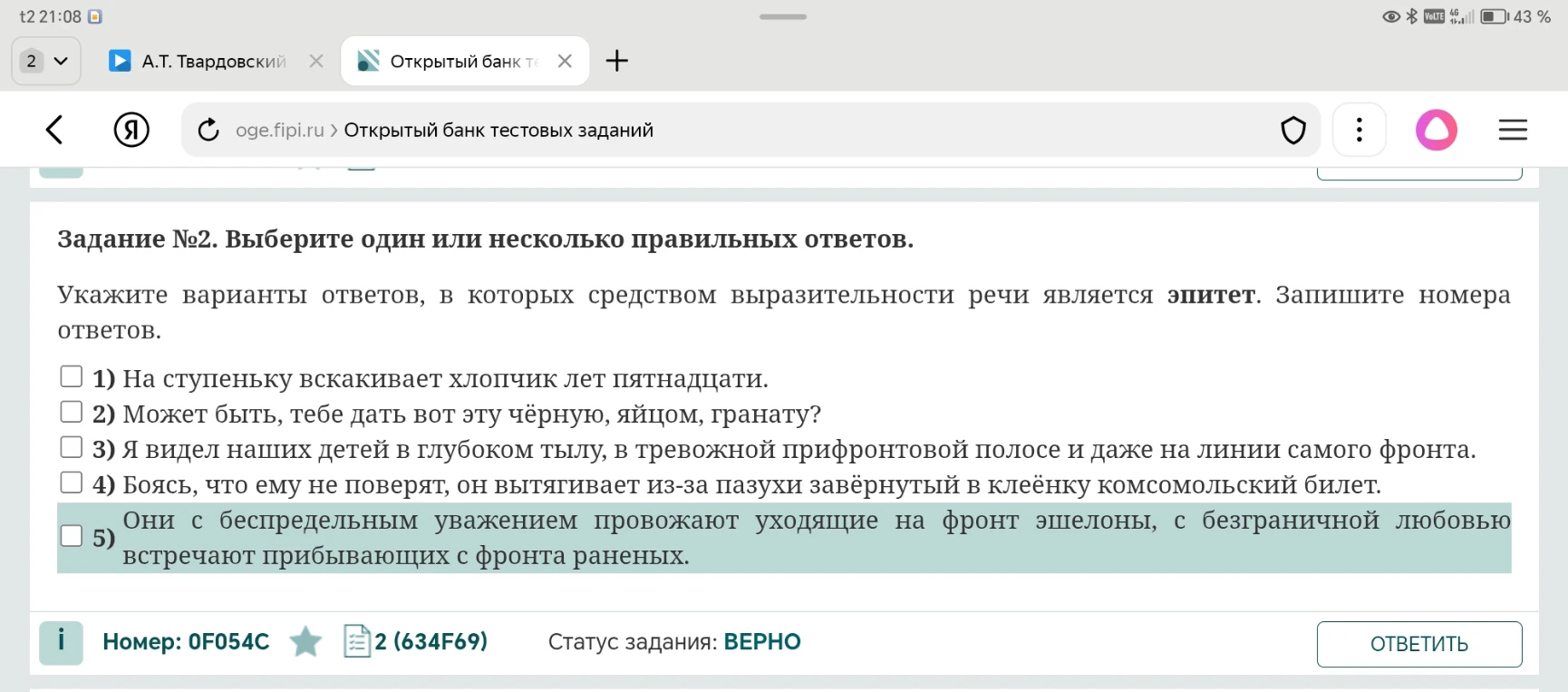Open the site protection shield icon
This screenshot has width=1568, height=692.
point(1292,131)
